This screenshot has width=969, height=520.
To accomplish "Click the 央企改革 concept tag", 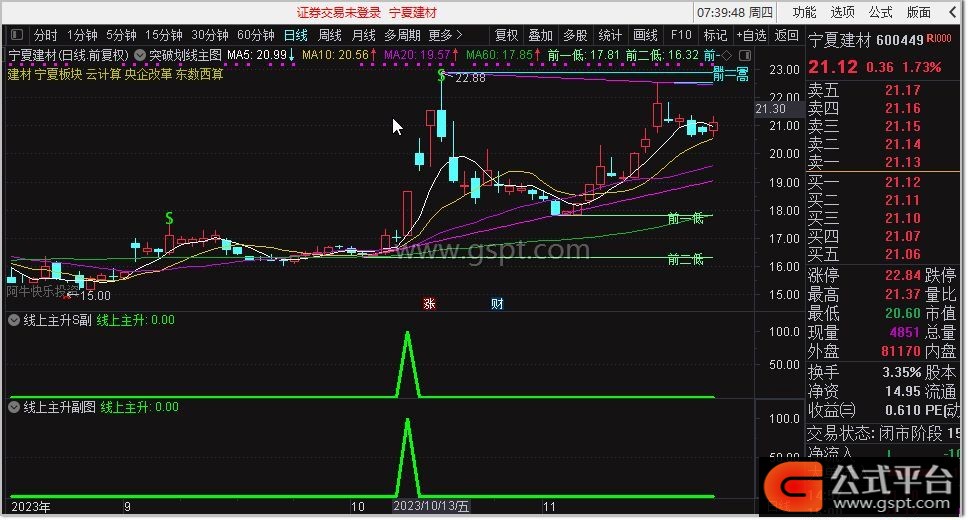I will coord(148,74).
